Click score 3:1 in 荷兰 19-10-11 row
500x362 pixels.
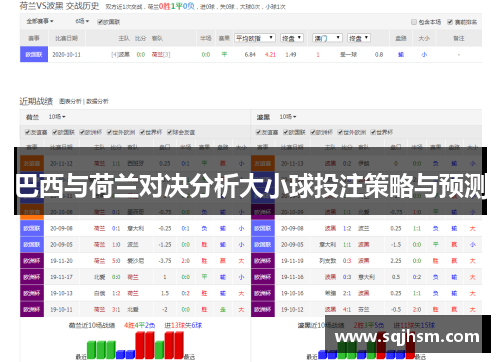pyautogui.click(x=116, y=310)
